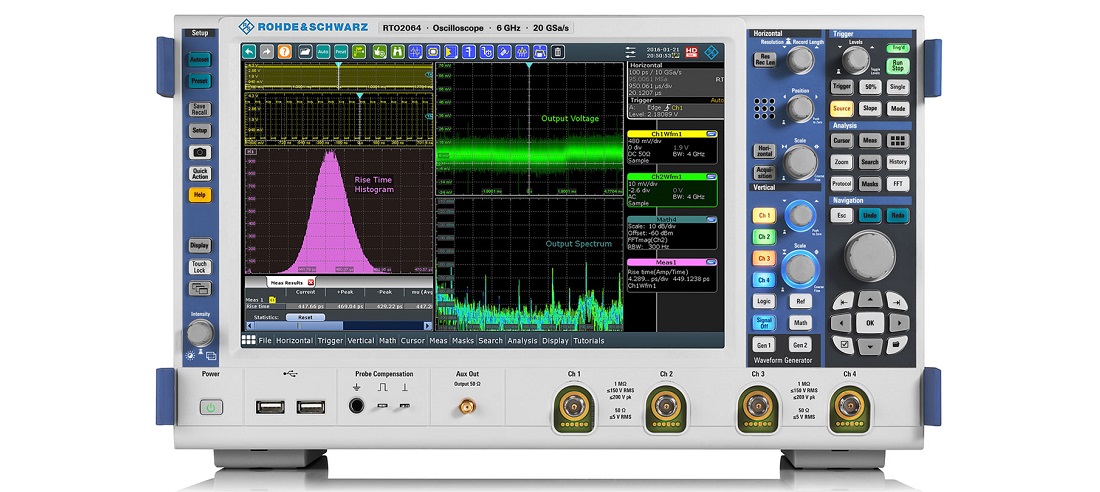The width and height of the screenshot is (1100, 492).
Task: Open the Masks menu
Action: (463, 340)
